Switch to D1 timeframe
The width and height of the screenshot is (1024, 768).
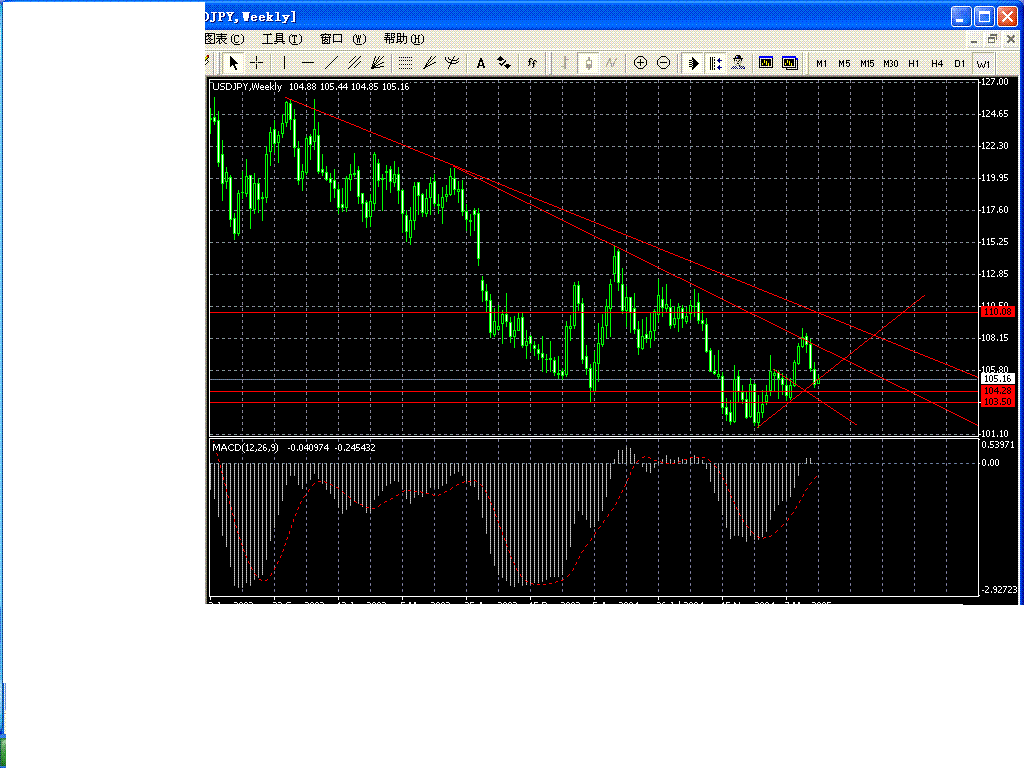959,64
